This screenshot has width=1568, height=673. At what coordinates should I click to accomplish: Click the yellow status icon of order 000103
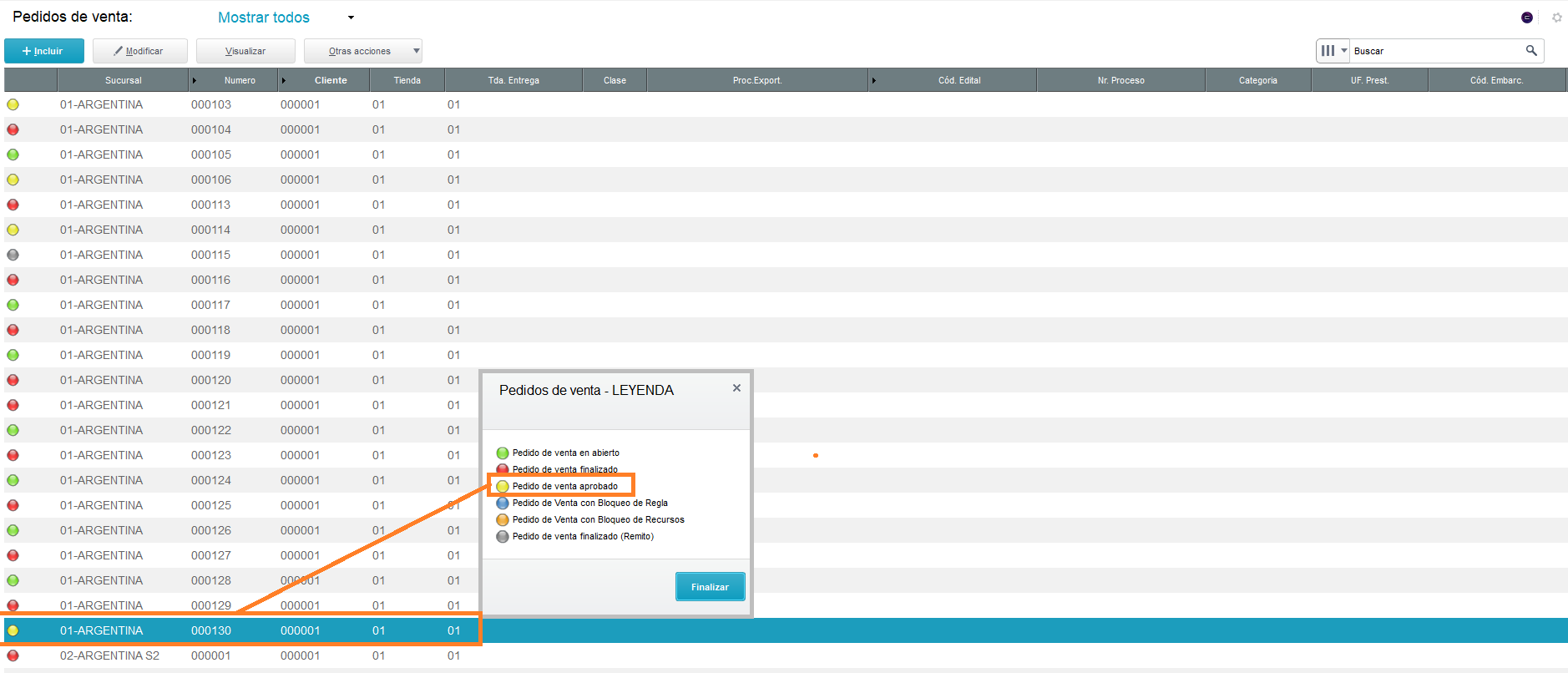coord(13,104)
